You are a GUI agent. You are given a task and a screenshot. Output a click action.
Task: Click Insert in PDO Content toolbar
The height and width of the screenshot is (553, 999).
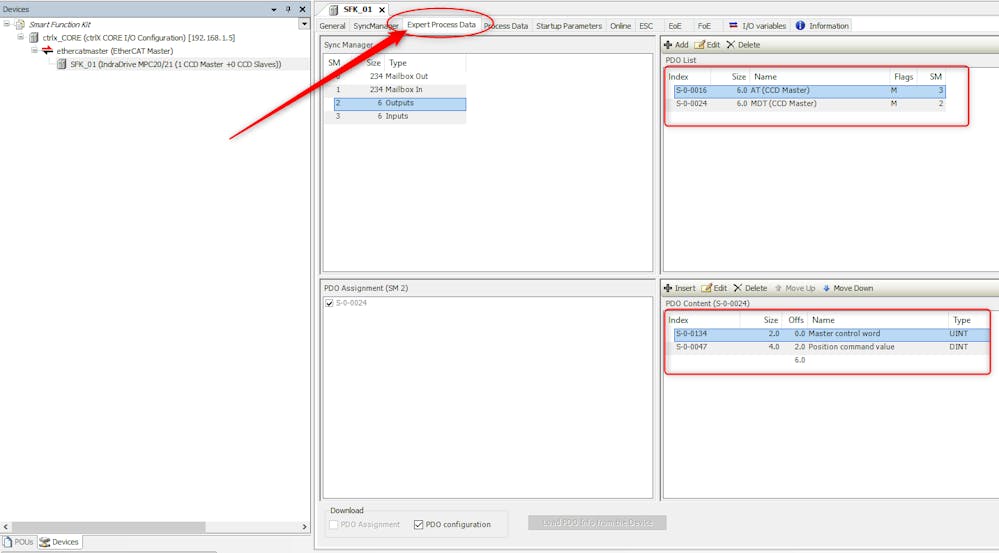[679, 288]
